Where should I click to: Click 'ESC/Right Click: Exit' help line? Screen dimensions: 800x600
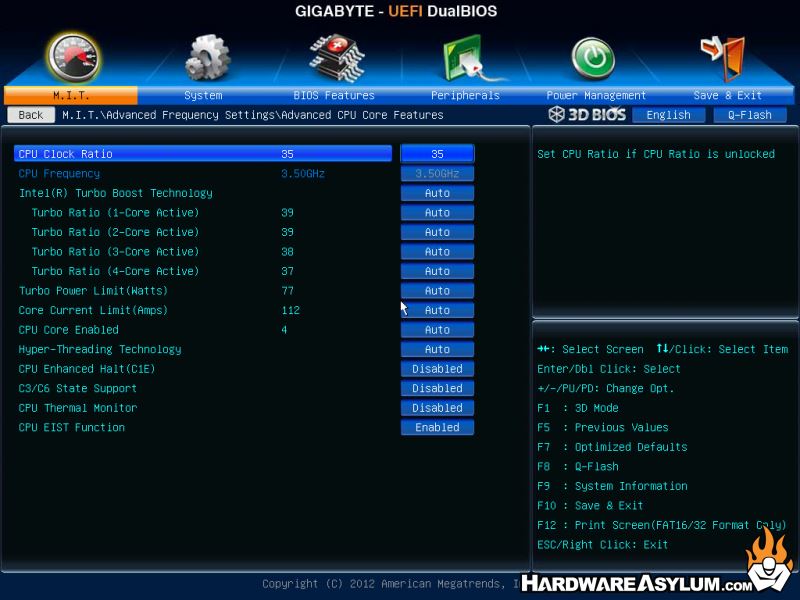(x=603, y=544)
